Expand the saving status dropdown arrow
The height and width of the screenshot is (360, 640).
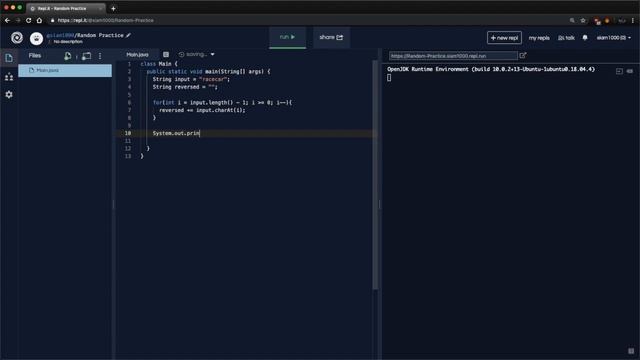point(212,54)
